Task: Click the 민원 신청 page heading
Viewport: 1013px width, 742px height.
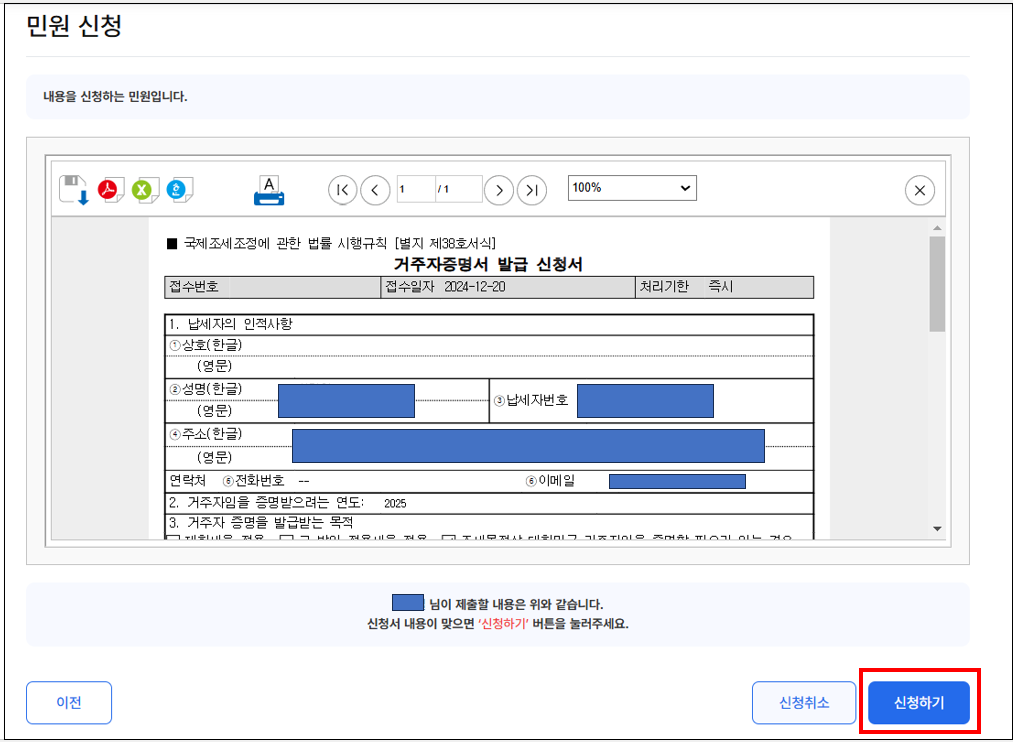Action: point(74,26)
